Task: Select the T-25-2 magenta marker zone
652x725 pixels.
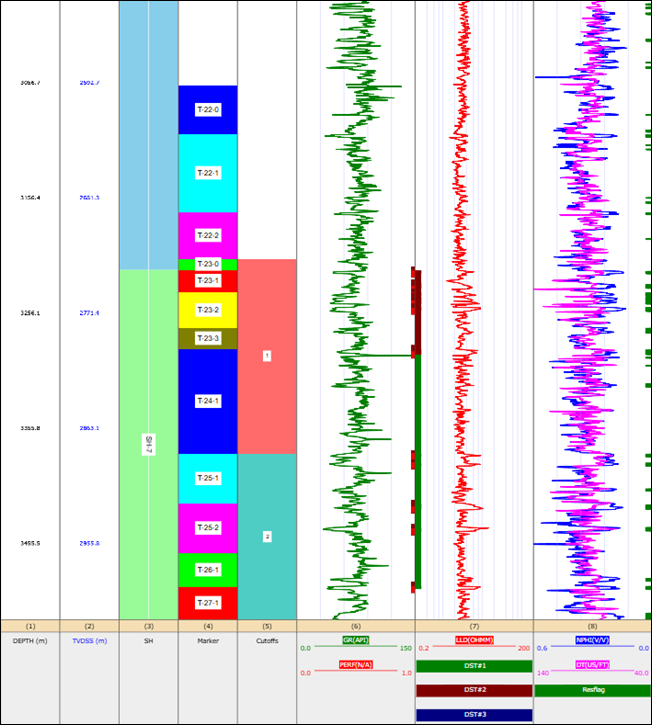Action: click(208, 528)
